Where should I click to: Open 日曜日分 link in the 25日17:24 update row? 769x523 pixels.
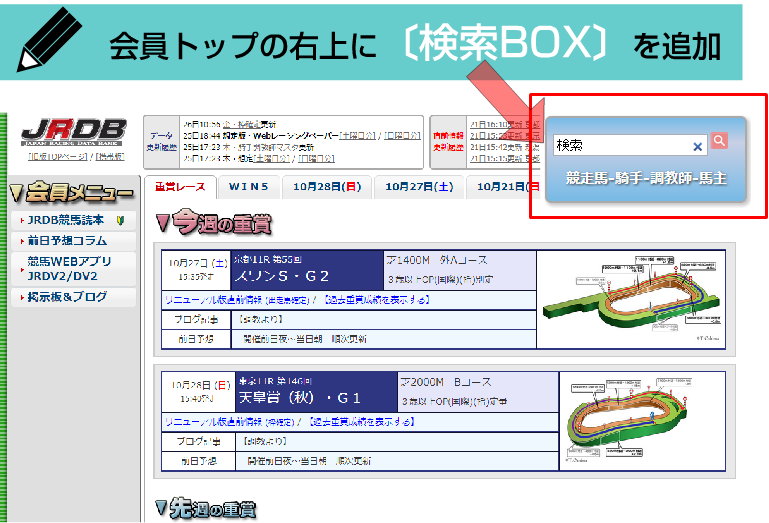point(316,158)
